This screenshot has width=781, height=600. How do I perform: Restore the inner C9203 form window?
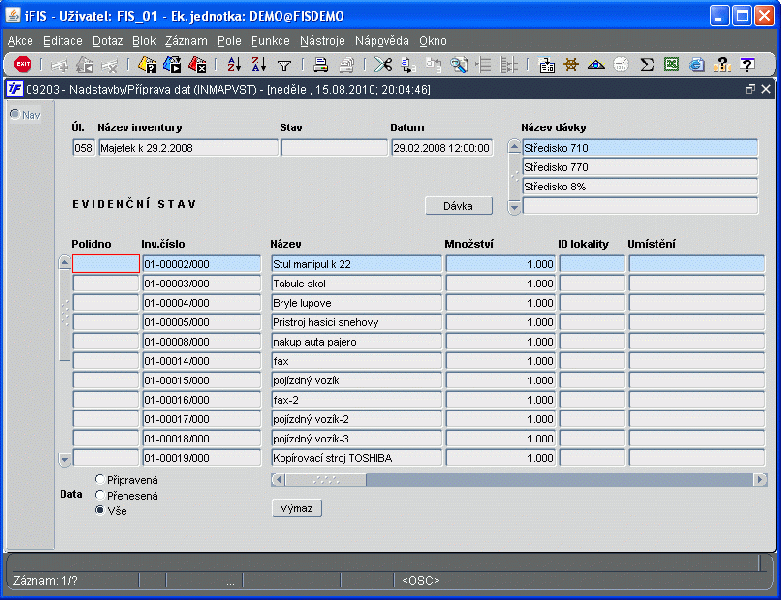coord(750,89)
